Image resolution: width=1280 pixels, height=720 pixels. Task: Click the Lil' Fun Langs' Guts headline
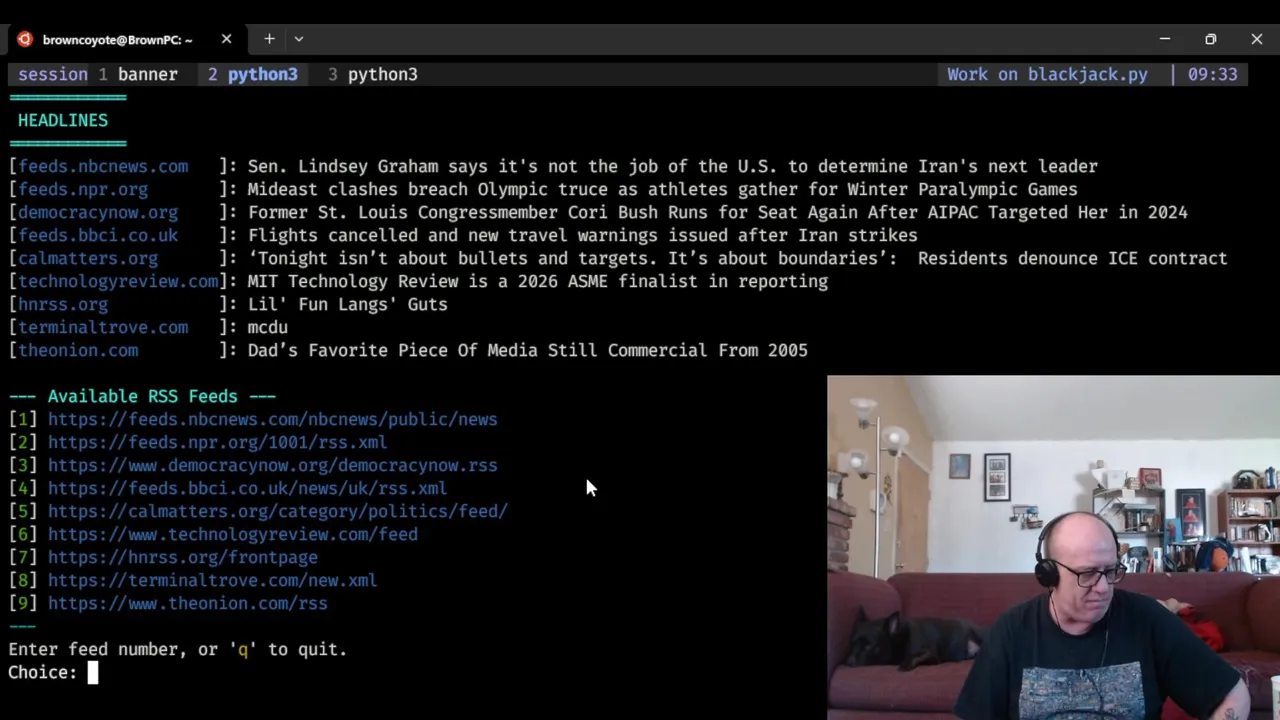[347, 304]
